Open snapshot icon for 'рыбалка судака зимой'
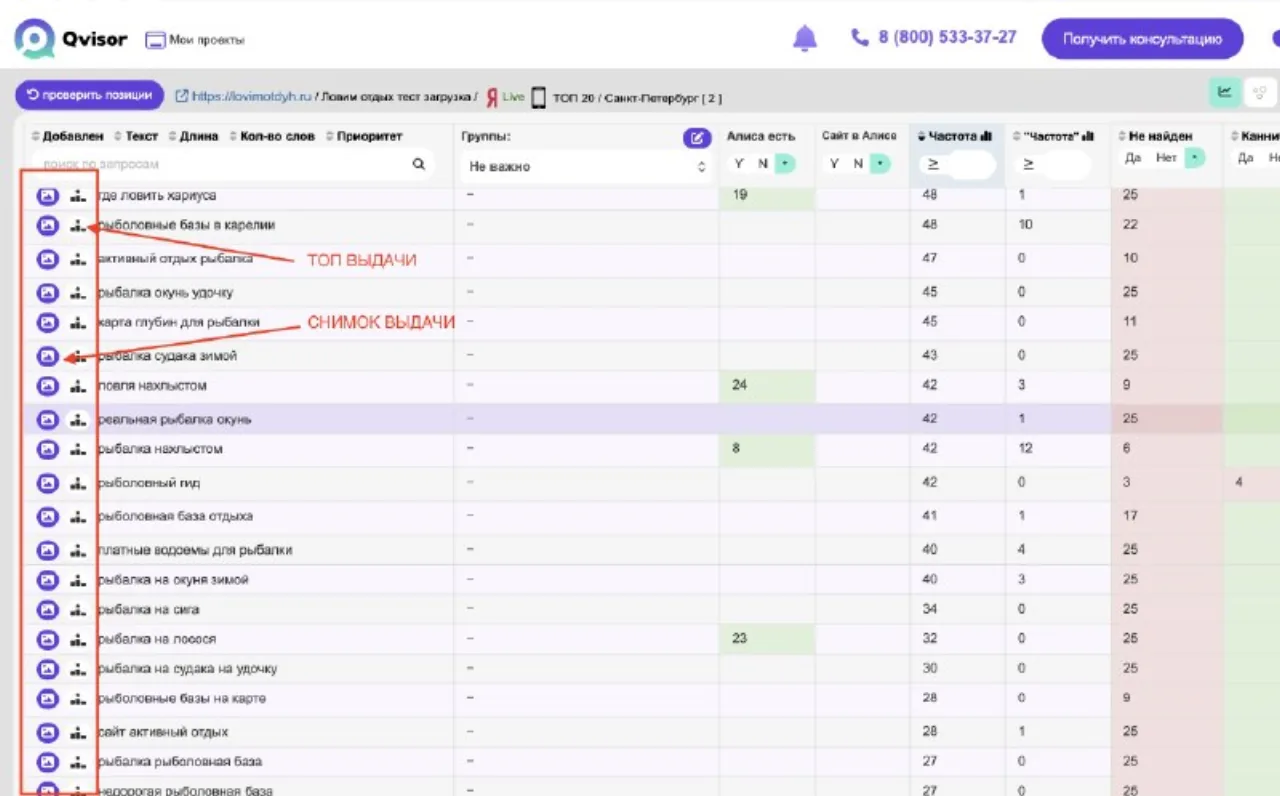This screenshot has width=1280, height=796. point(47,356)
